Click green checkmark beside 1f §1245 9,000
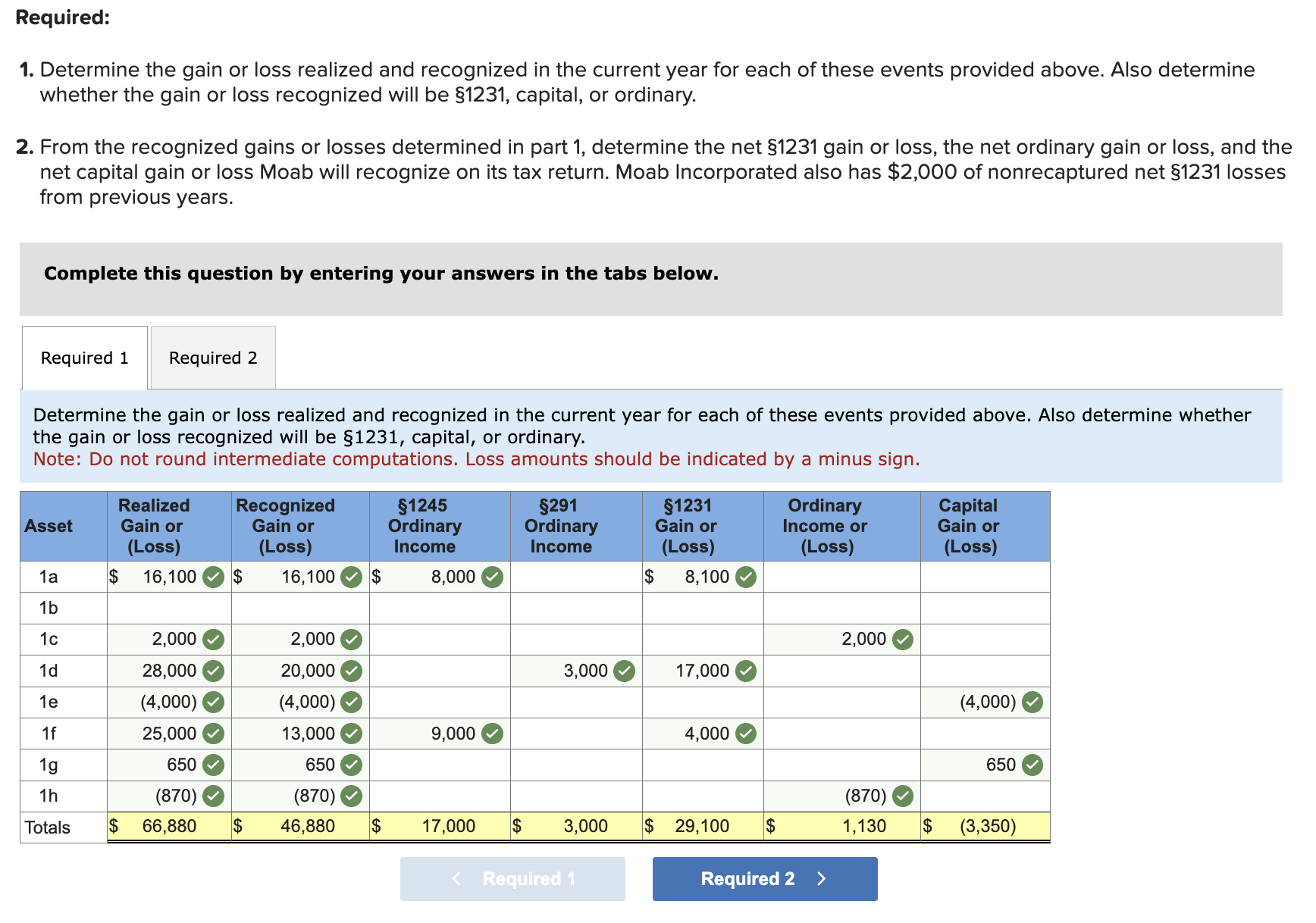Image resolution: width=1316 pixels, height=923 pixels. pyautogui.click(x=493, y=734)
